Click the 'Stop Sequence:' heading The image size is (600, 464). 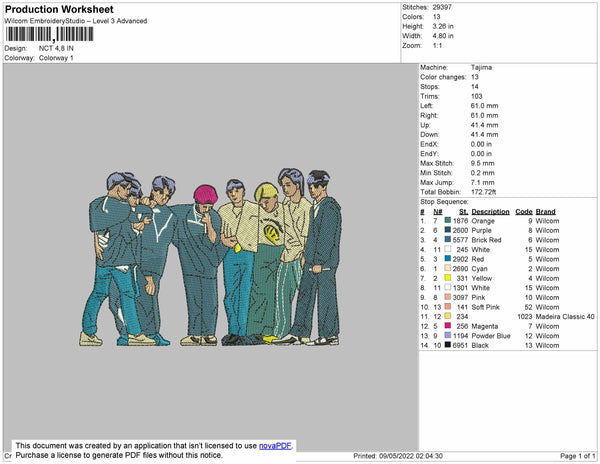tap(444, 202)
